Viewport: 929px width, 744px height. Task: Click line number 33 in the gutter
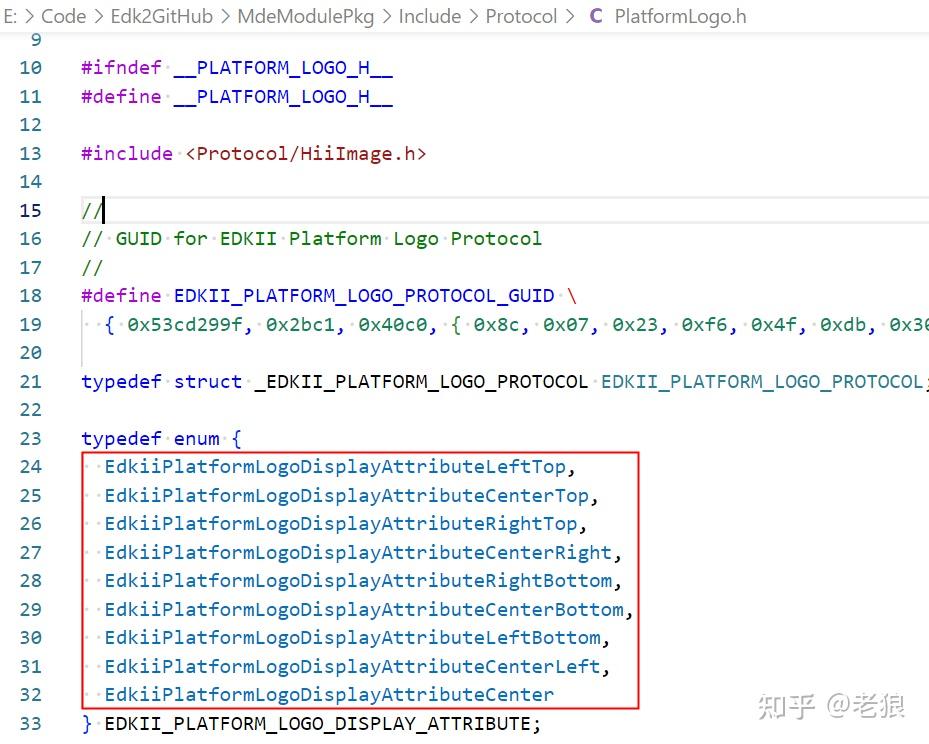(x=30, y=722)
